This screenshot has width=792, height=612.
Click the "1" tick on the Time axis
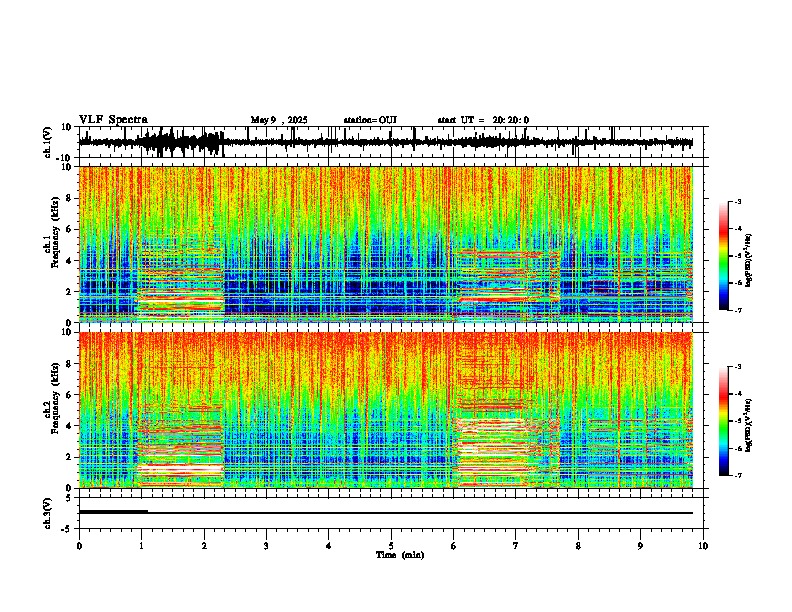(x=141, y=546)
